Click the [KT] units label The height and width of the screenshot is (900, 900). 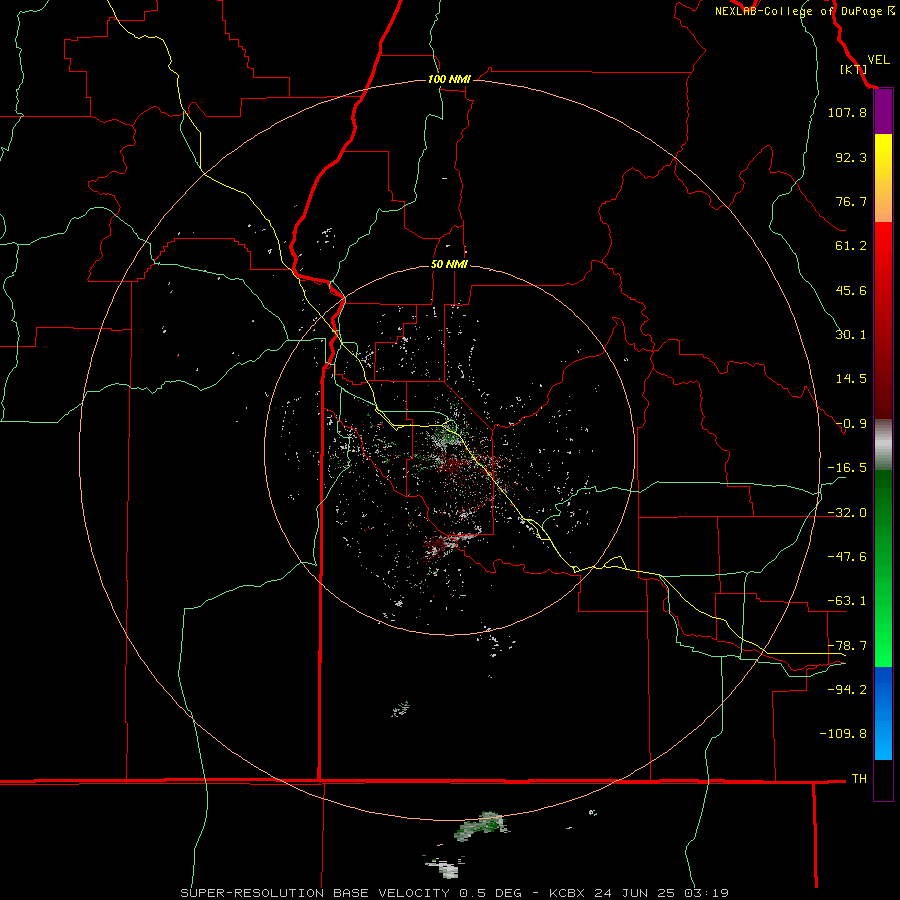pyautogui.click(x=854, y=69)
